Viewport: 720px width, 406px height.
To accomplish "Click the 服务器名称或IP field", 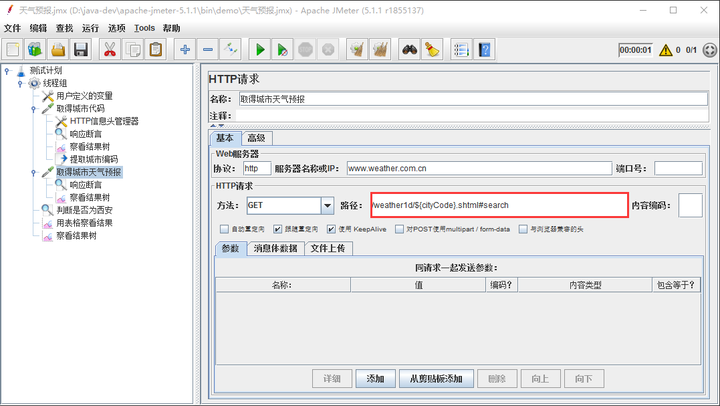I will click(x=479, y=169).
